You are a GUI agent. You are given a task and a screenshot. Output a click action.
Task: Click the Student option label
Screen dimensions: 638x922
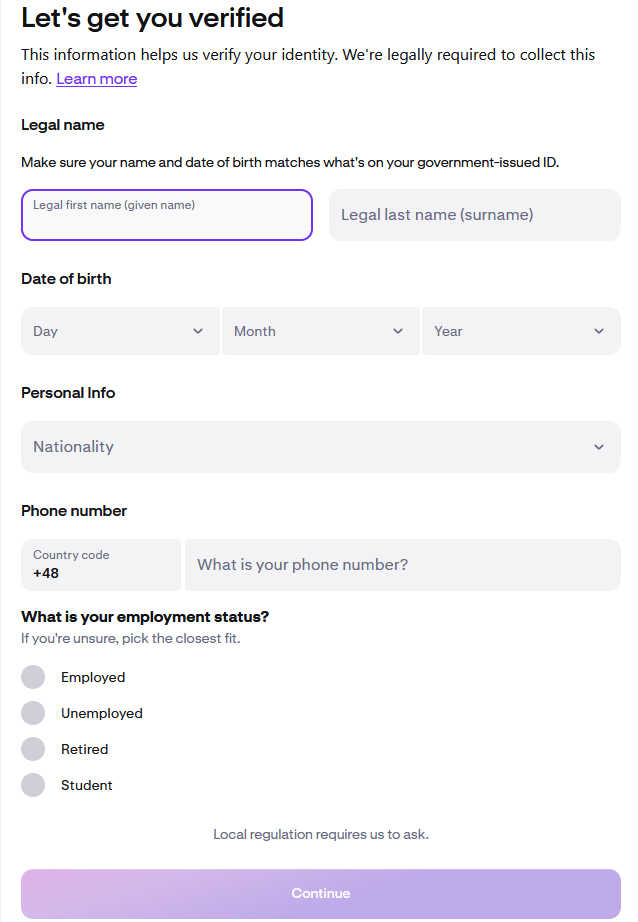click(x=87, y=785)
